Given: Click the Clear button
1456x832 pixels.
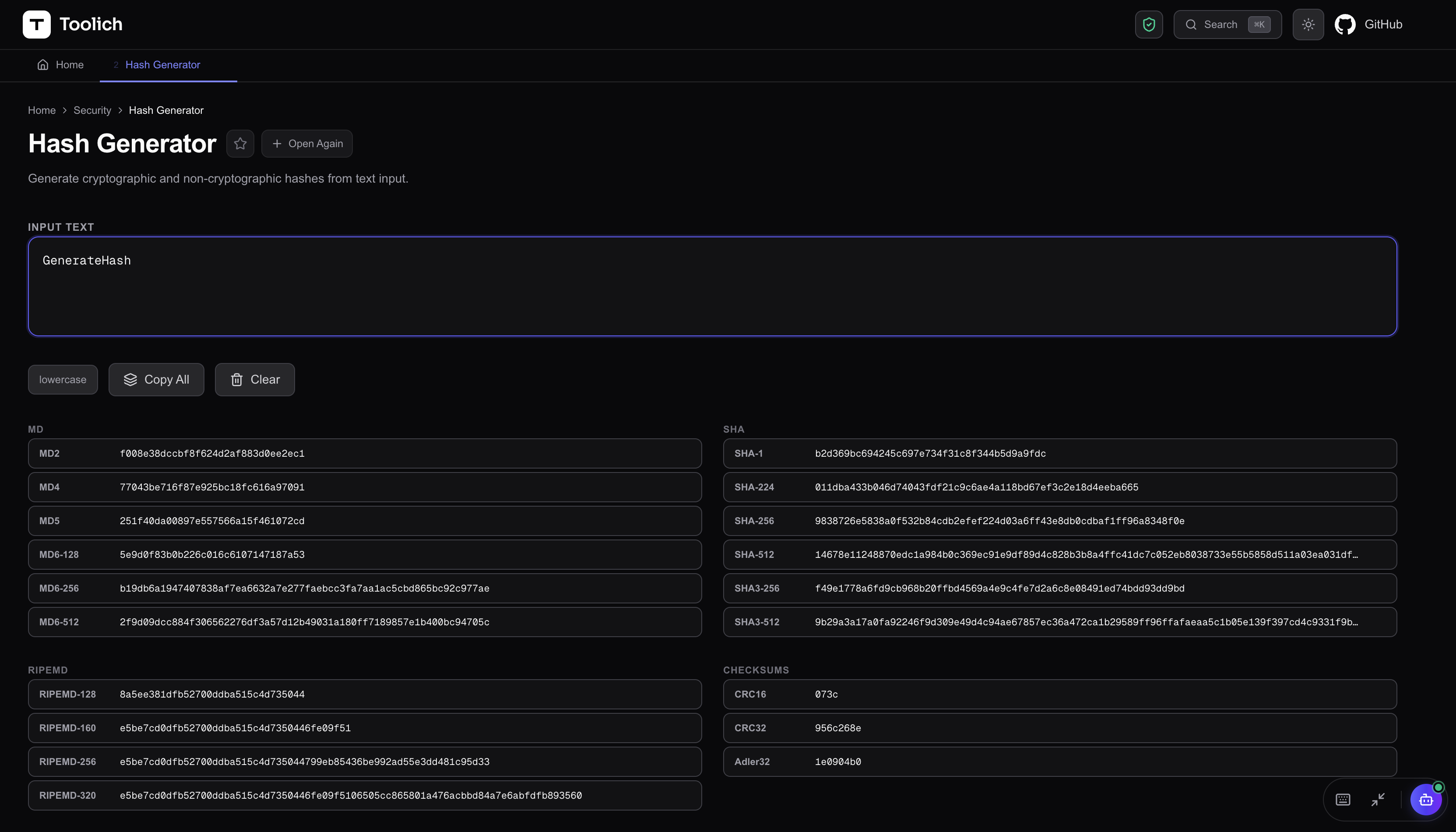Looking at the screenshot, I should (x=255, y=379).
